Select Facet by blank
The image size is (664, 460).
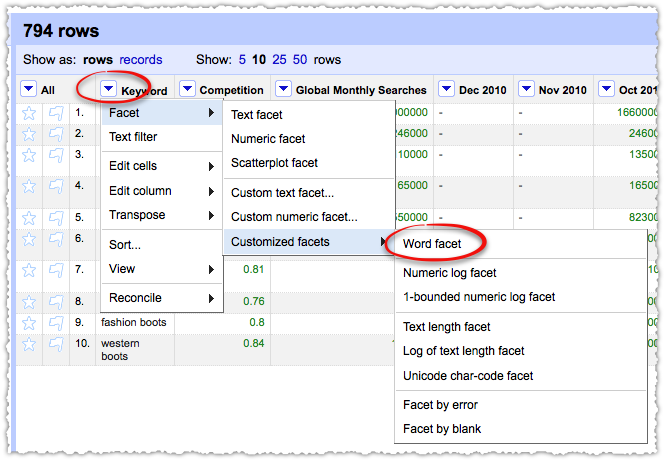click(520, 429)
